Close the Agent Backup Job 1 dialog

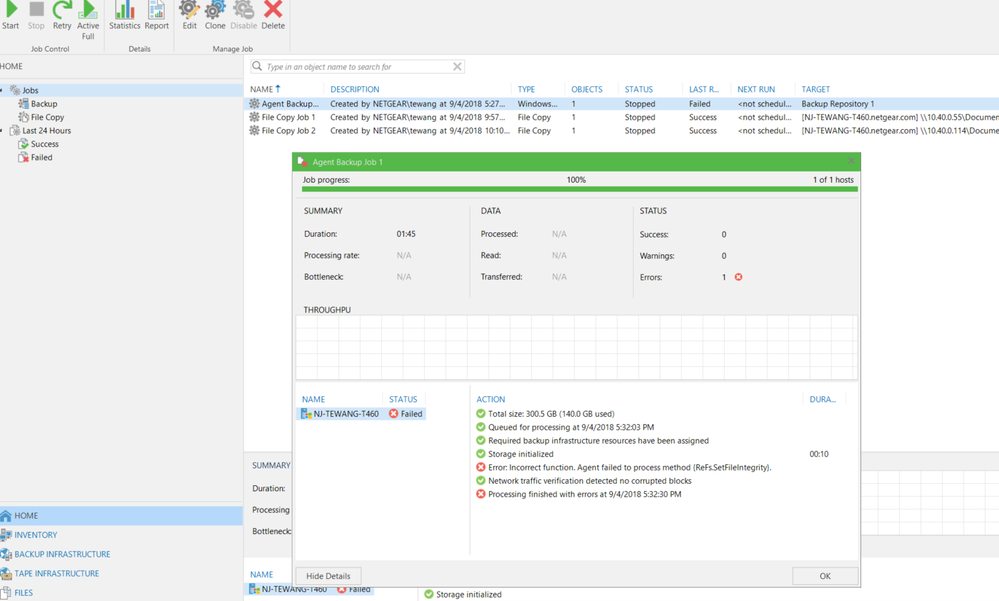(x=851, y=161)
